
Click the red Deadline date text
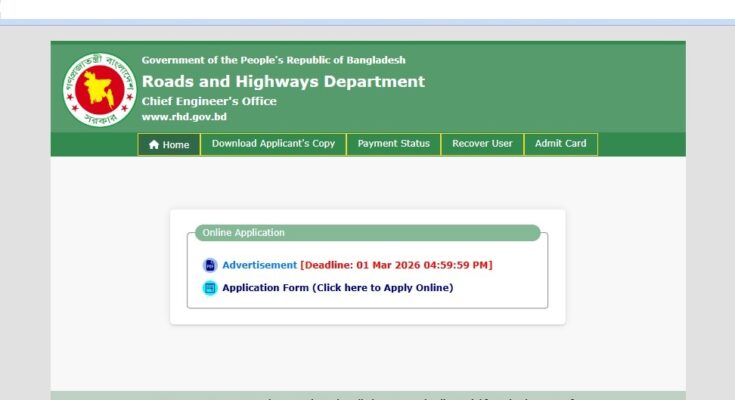pos(396,265)
